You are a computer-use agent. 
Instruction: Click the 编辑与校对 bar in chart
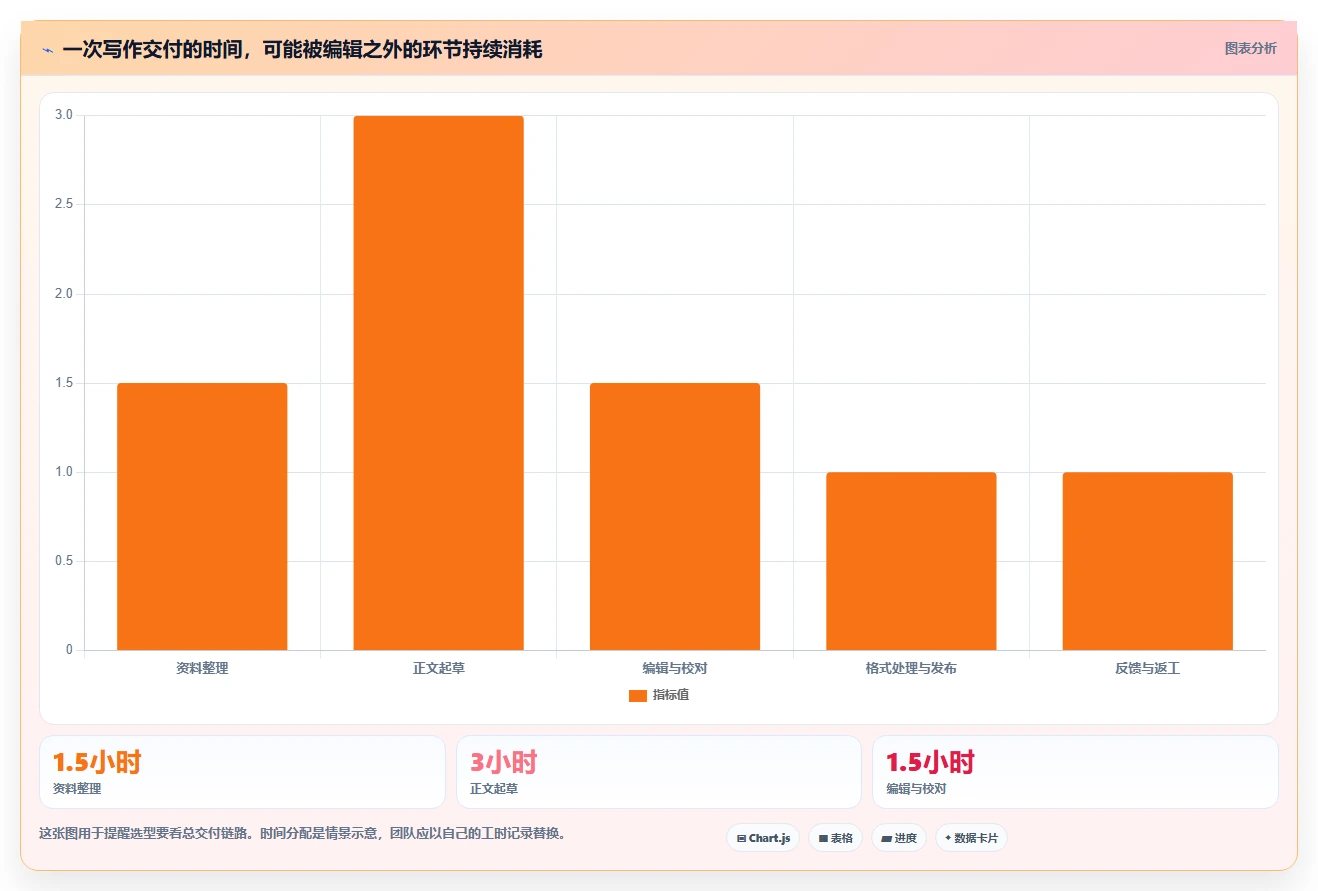(675, 517)
